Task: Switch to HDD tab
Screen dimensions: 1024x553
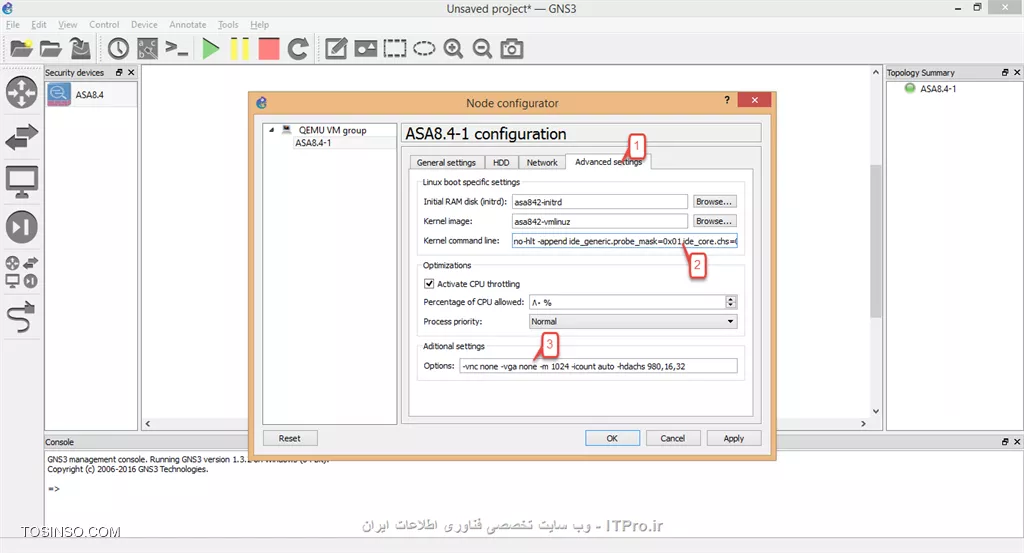Action: (x=501, y=163)
